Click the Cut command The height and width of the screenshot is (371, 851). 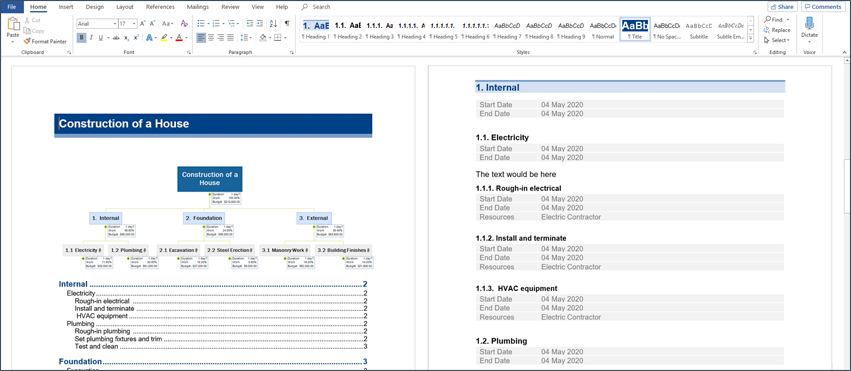pos(32,20)
